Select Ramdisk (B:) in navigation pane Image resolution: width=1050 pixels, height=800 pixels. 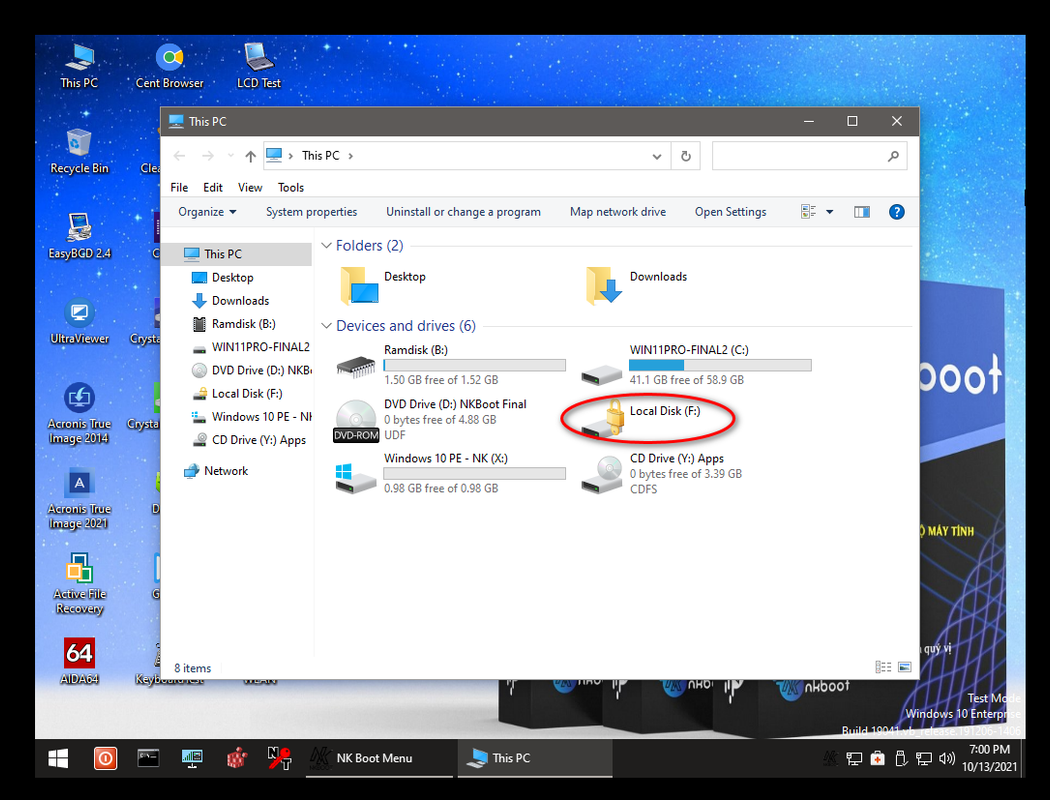[244, 324]
